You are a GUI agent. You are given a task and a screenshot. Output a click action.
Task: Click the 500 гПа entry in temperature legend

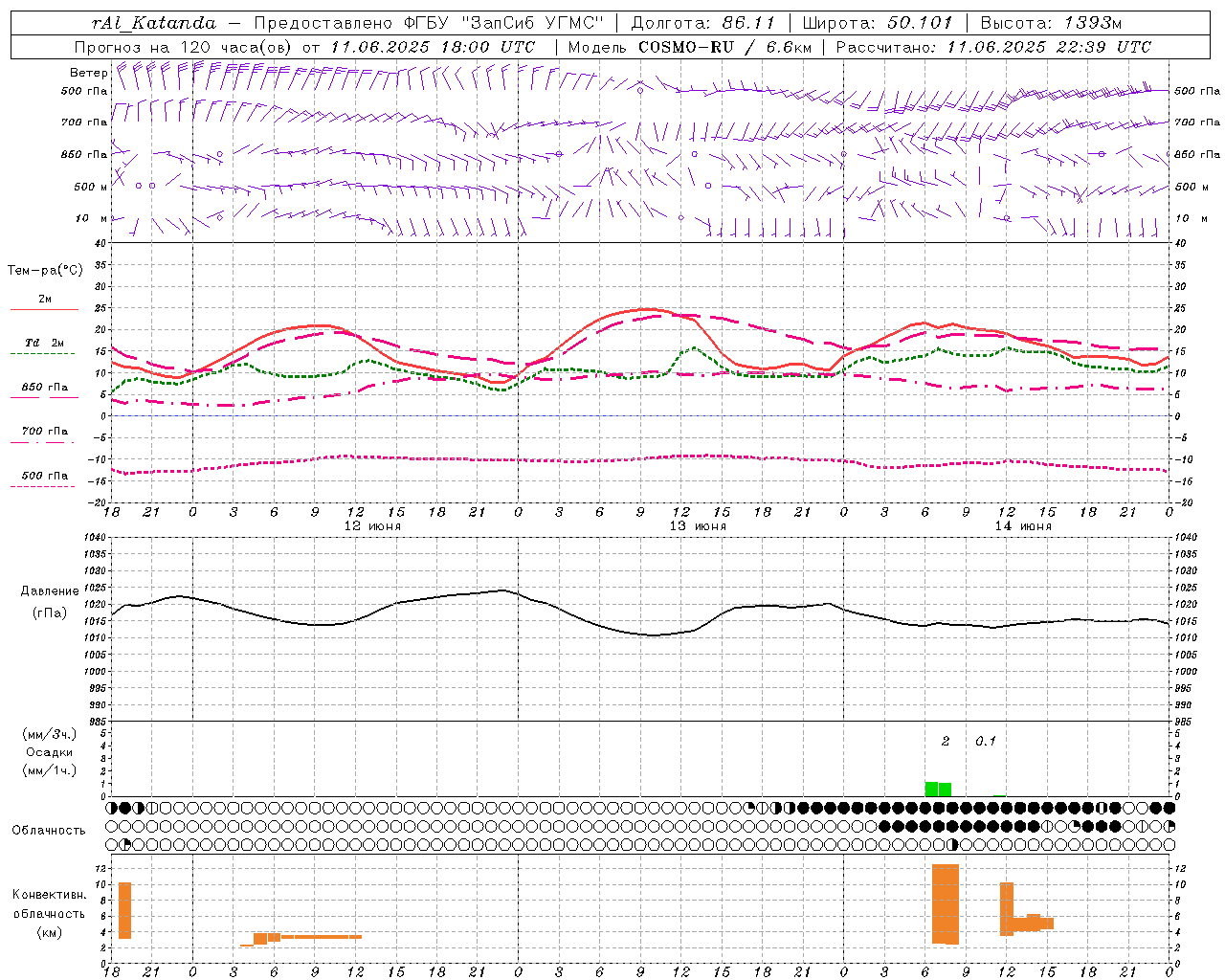[44, 476]
